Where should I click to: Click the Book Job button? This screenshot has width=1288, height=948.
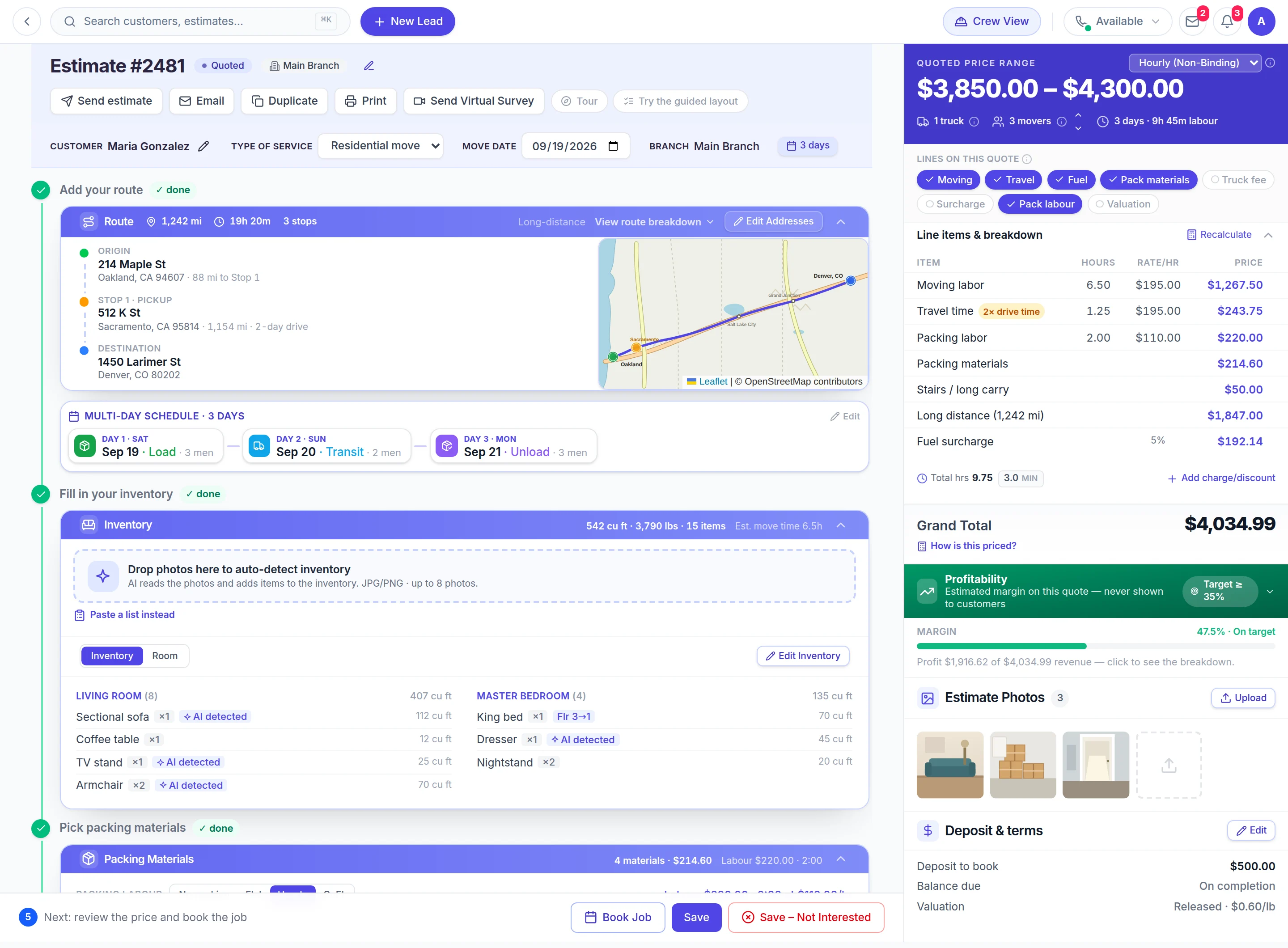[x=618, y=917]
